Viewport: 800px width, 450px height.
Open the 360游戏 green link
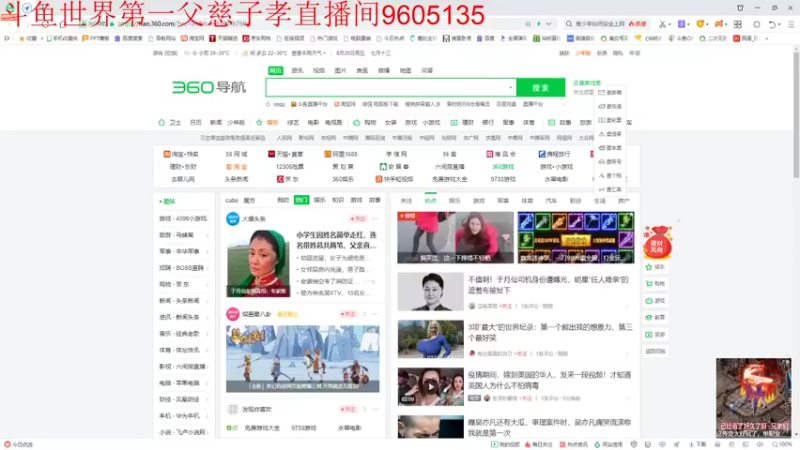pyautogui.click(x=503, y=166)
